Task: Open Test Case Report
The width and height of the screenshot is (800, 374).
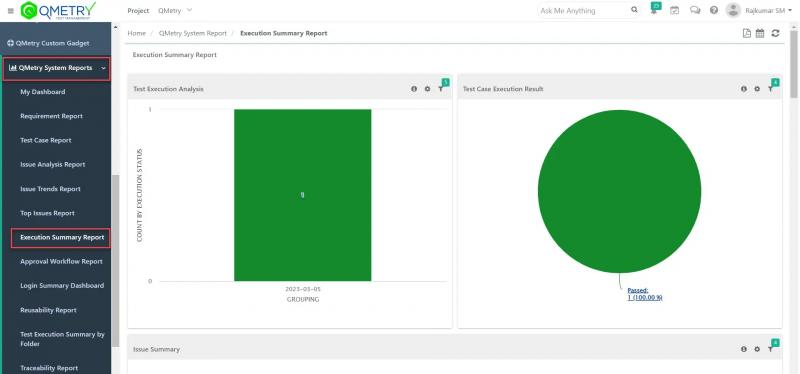Action: [46, 140]
